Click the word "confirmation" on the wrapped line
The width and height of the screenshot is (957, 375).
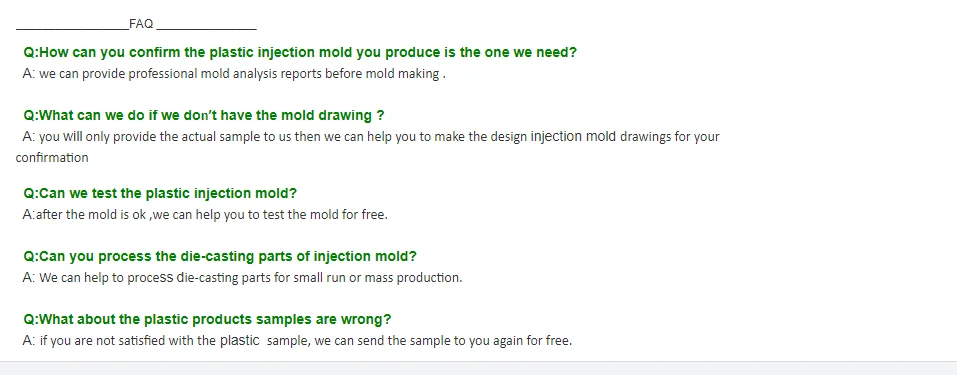(x=52, y=158)
